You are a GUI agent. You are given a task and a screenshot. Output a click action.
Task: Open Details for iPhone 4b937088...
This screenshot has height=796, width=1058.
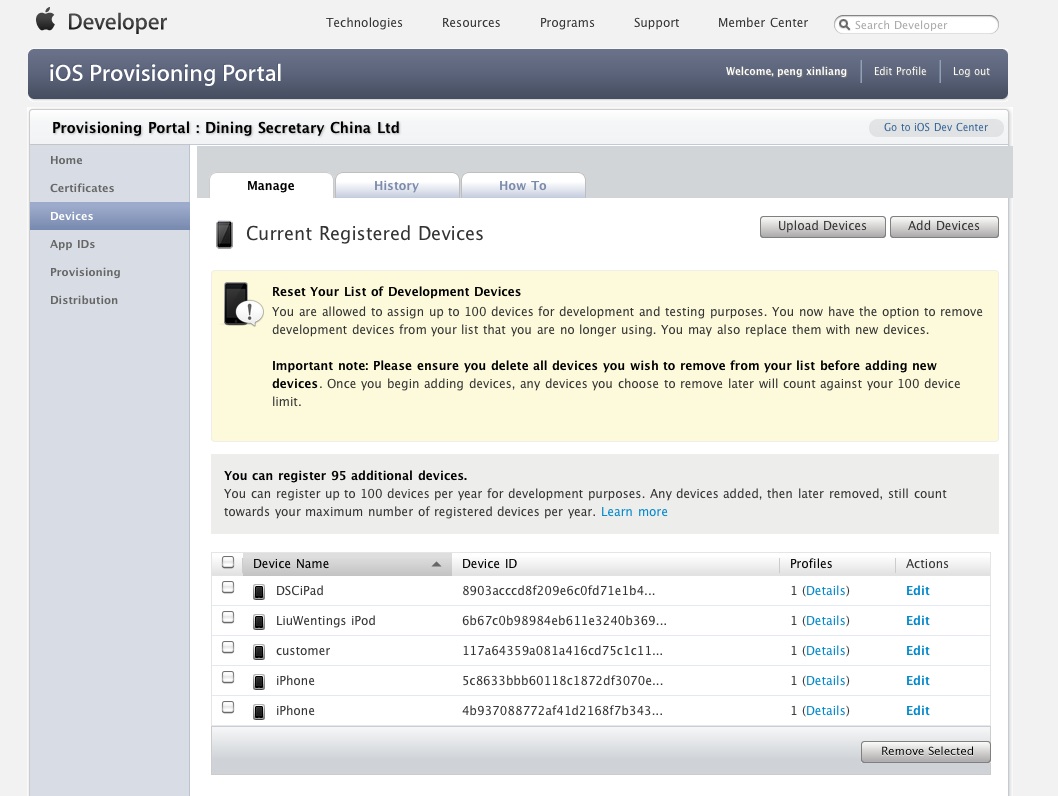(826, 711)
